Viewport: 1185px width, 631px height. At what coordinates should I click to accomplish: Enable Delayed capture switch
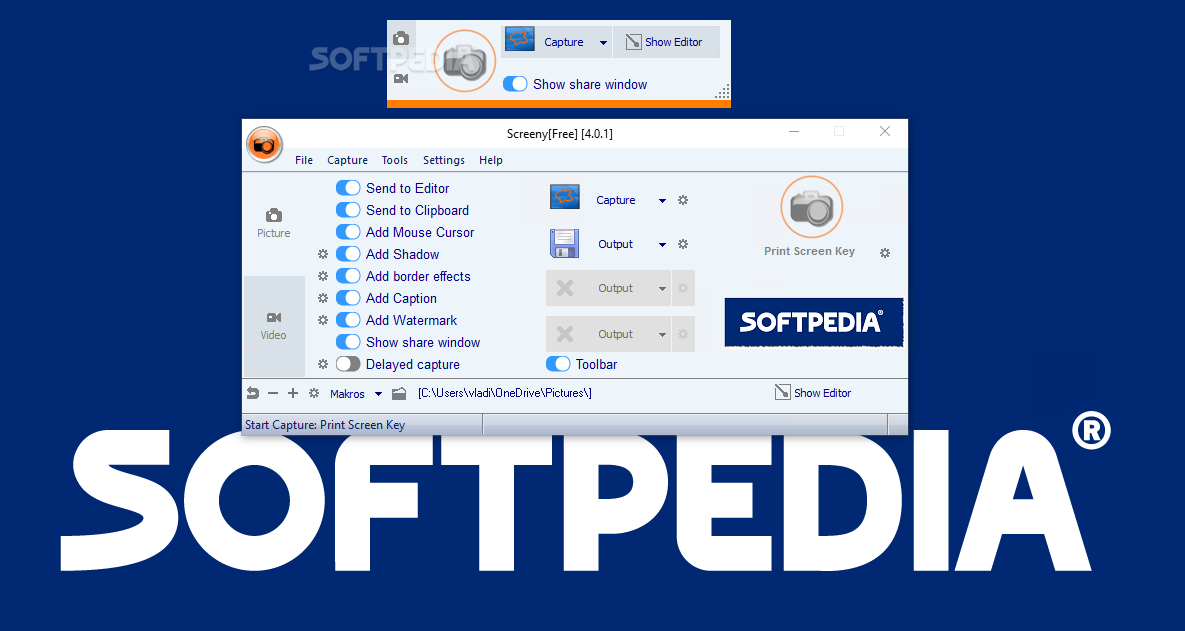pos(348,363)
